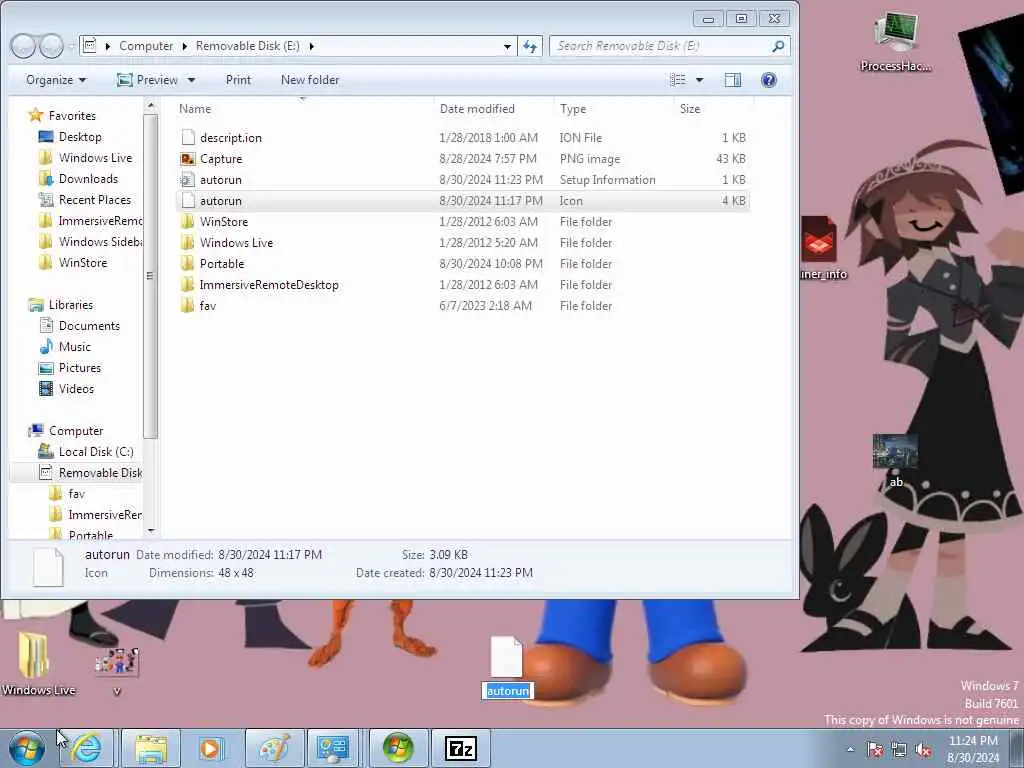Open the Change your view icon
This screenshot has width=1024, height=768.
tap(678, 80)
